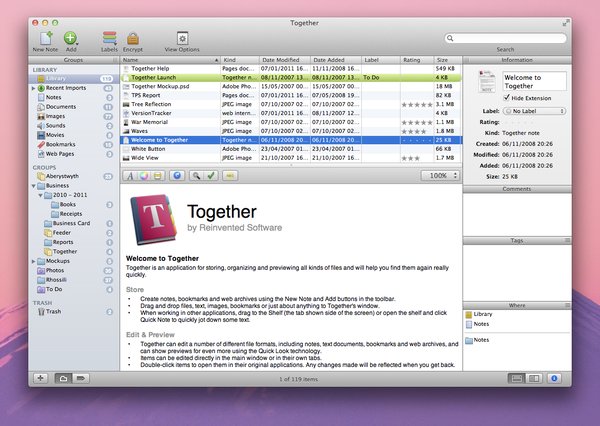
Task: Click the Search field in the toolbar
Action: (x=505, y=38)
